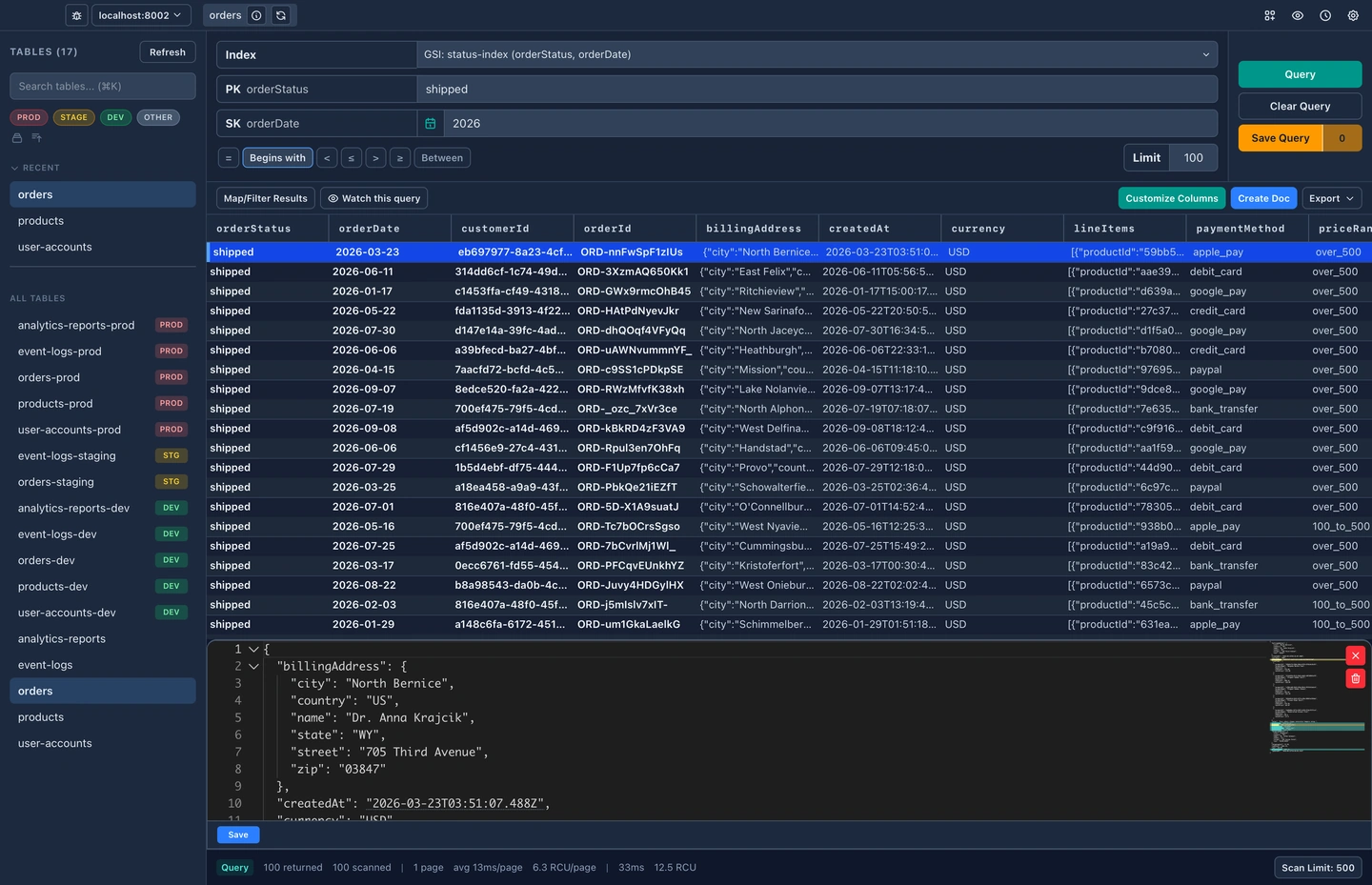This screenshot has height=885, width=1372.
Task: Open event-logs table without env tag
Action: 103,665
